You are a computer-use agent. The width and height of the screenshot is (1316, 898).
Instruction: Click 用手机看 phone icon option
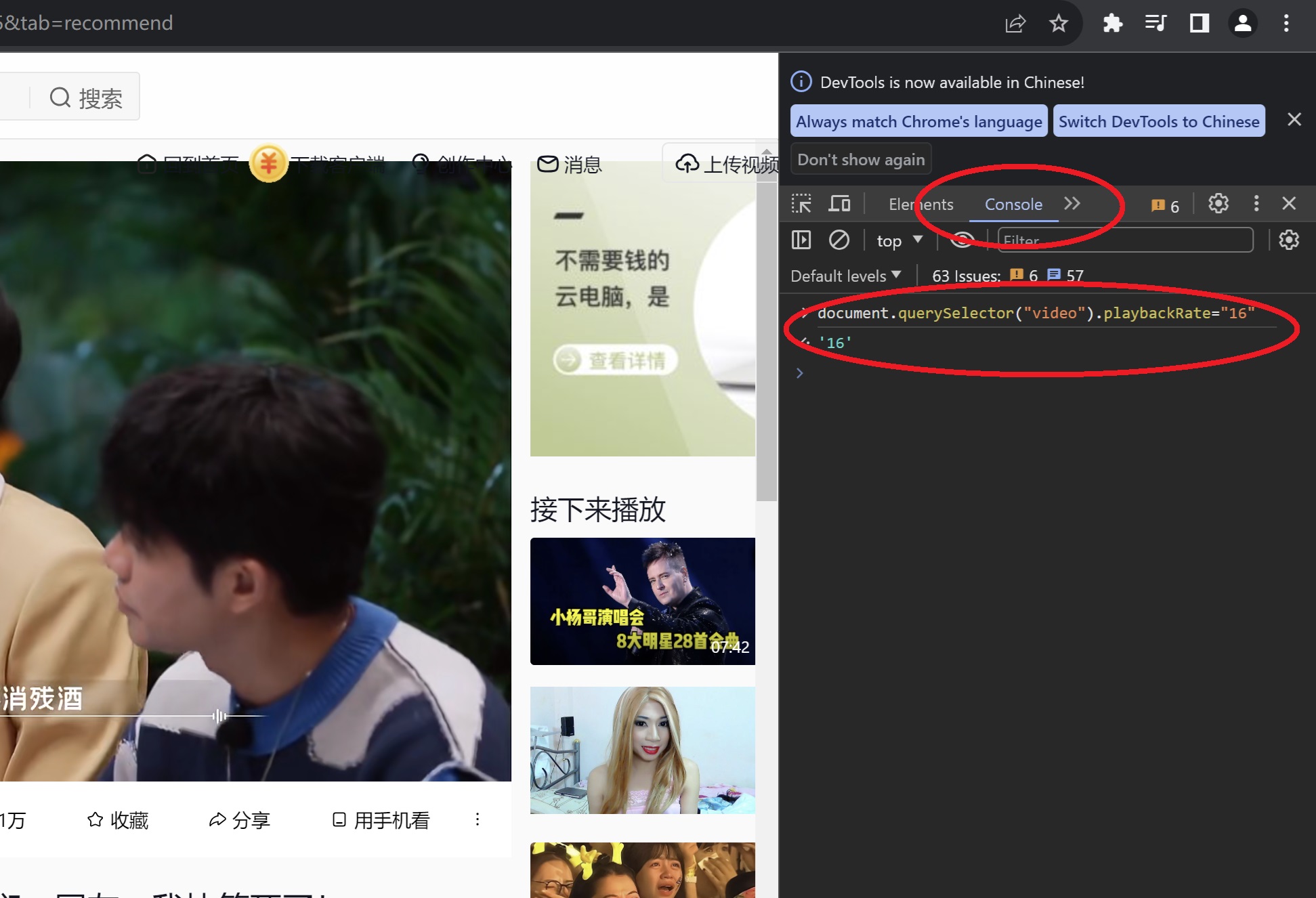381,820
